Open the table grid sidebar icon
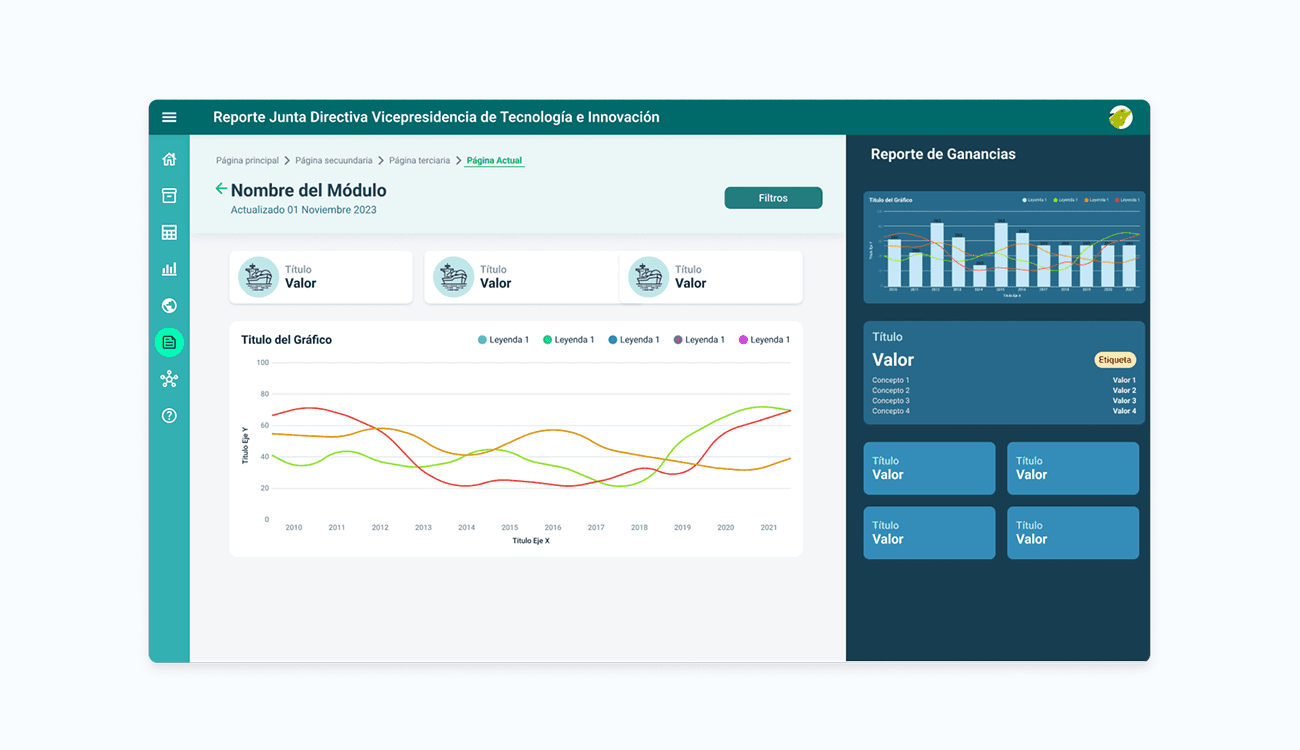 (169, 232)
